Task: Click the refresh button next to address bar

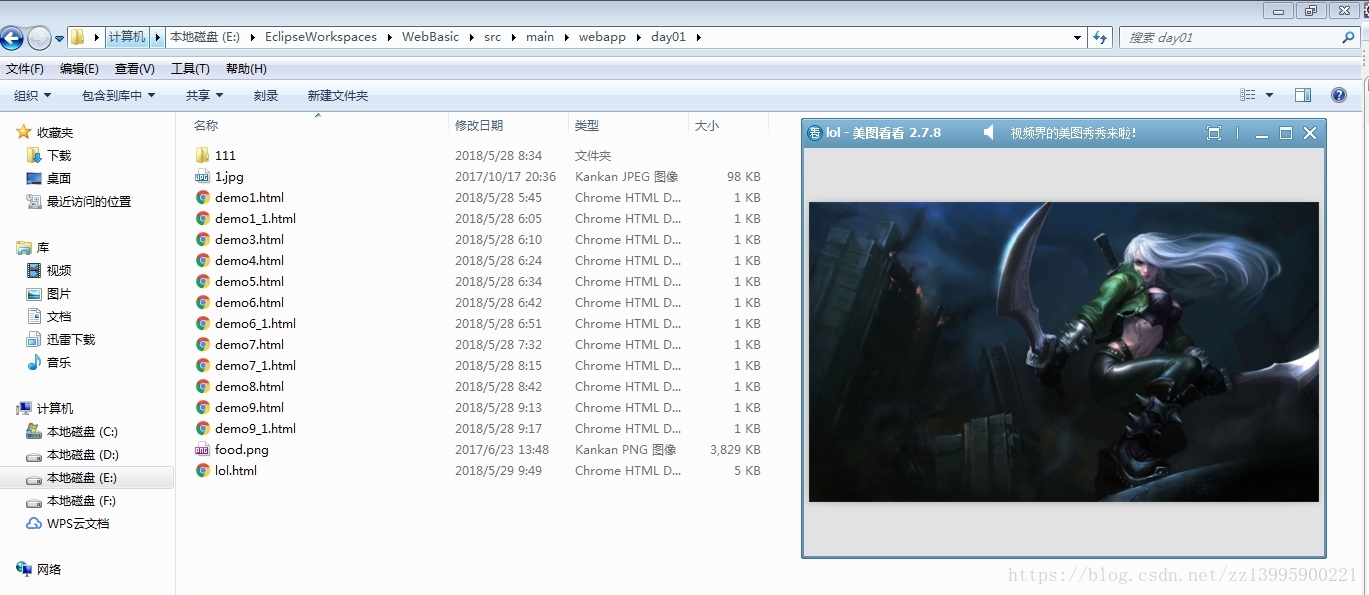Action: [x=1100, y=37]
